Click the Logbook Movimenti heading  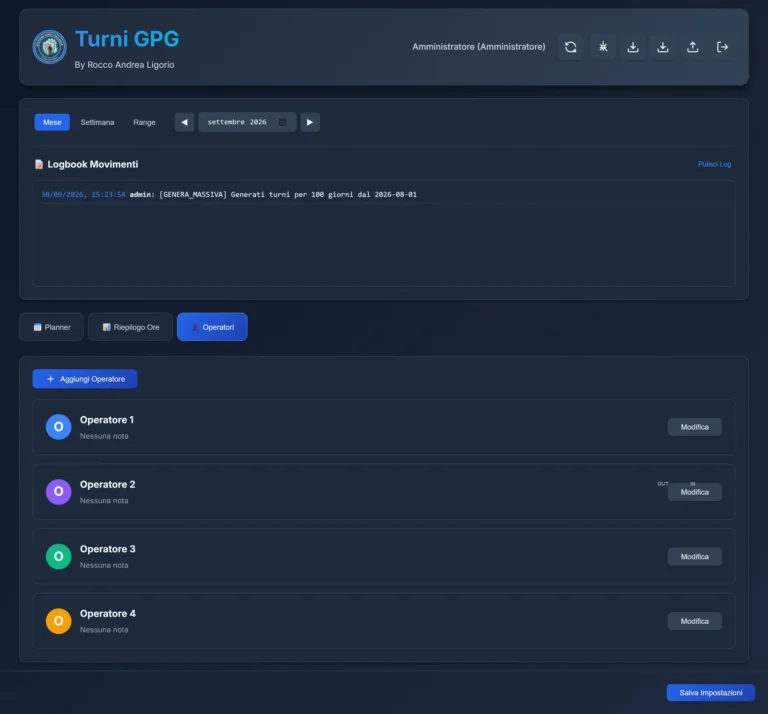click(x=93, y=165)
